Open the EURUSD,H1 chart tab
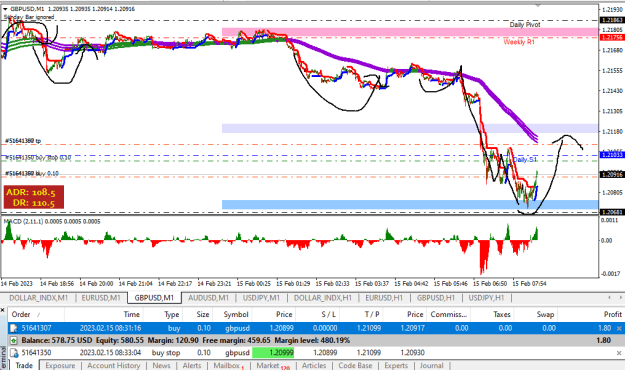This screenshot has height=370, width=625. point(384,298)
